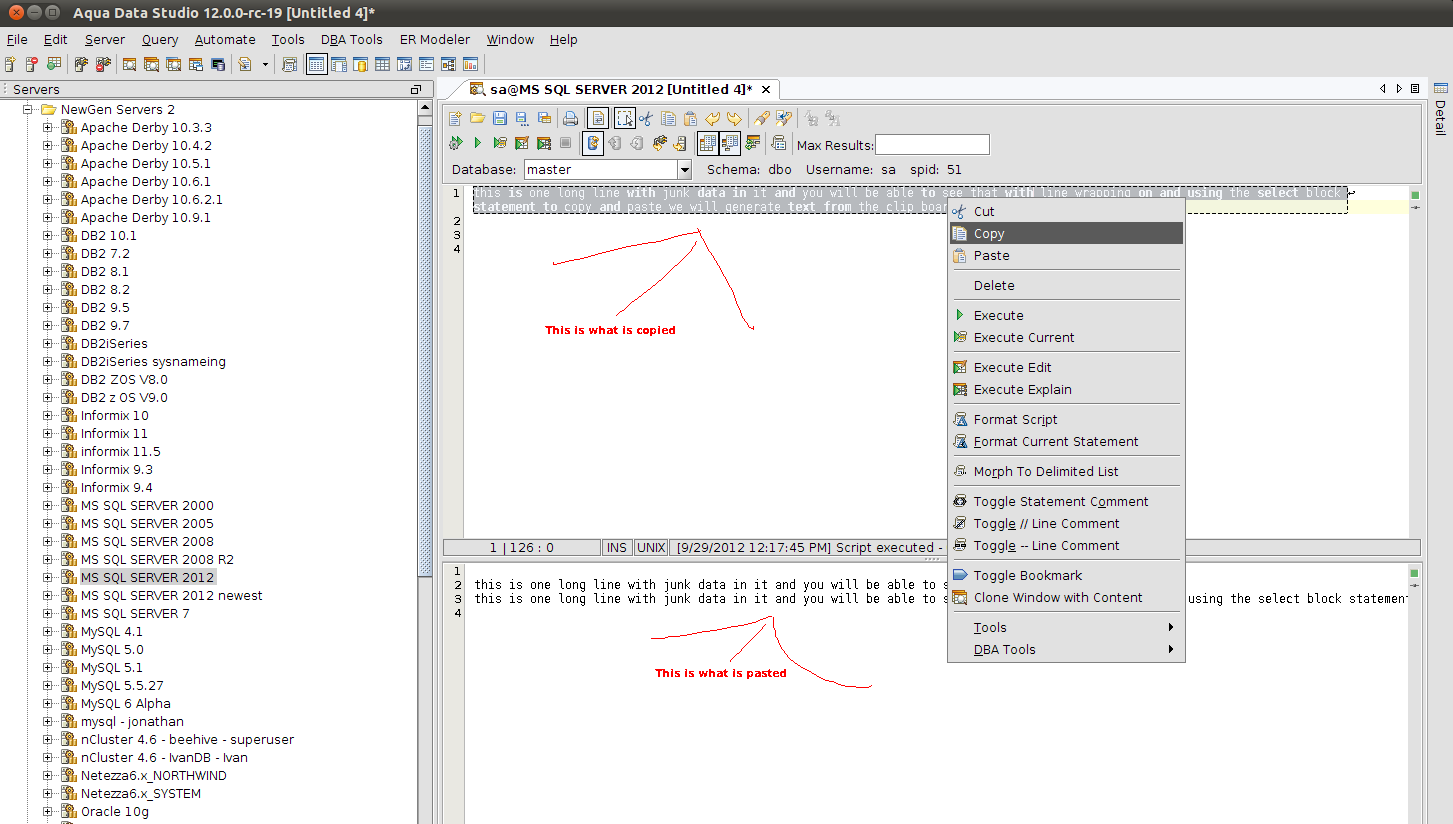Click the server disconnect plug icon
Image resolution: width=1453 pixels, height=824 pixels.
[x=102, y=65]
